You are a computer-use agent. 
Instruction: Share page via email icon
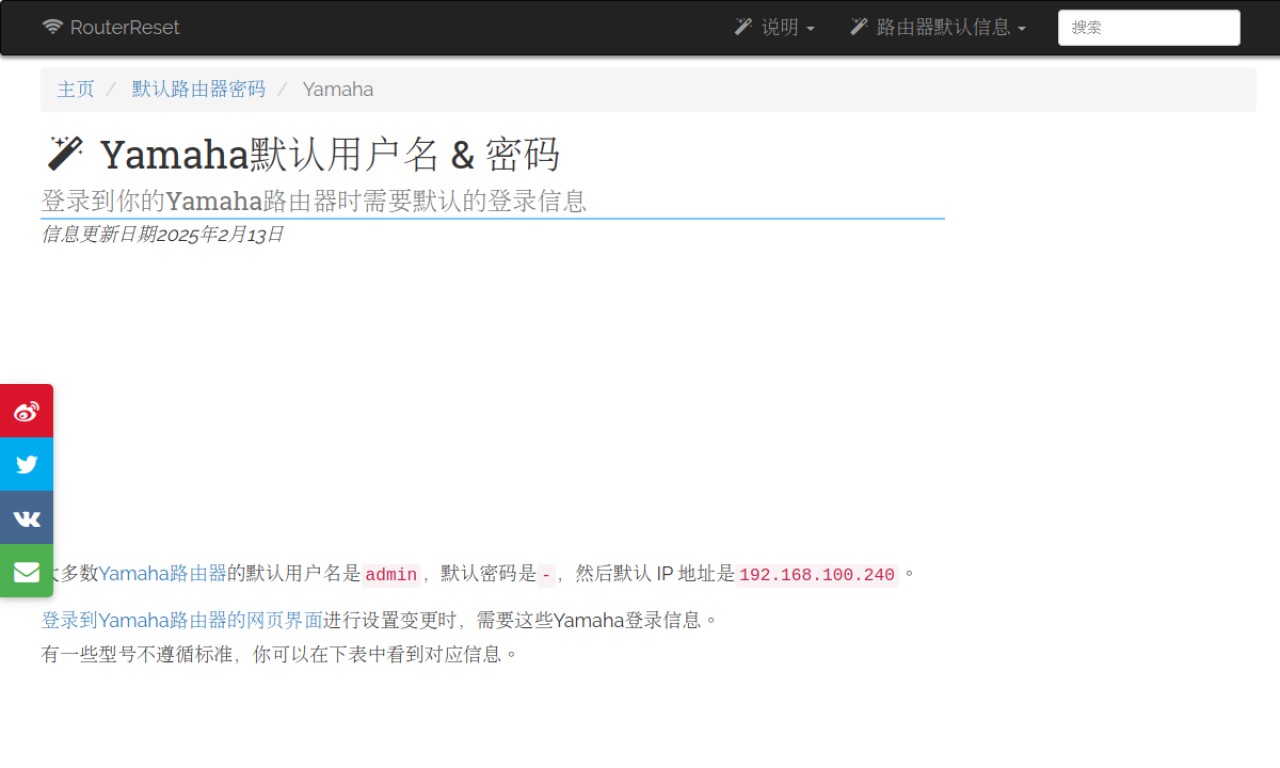pyautogui.click(x=26, y=571)
